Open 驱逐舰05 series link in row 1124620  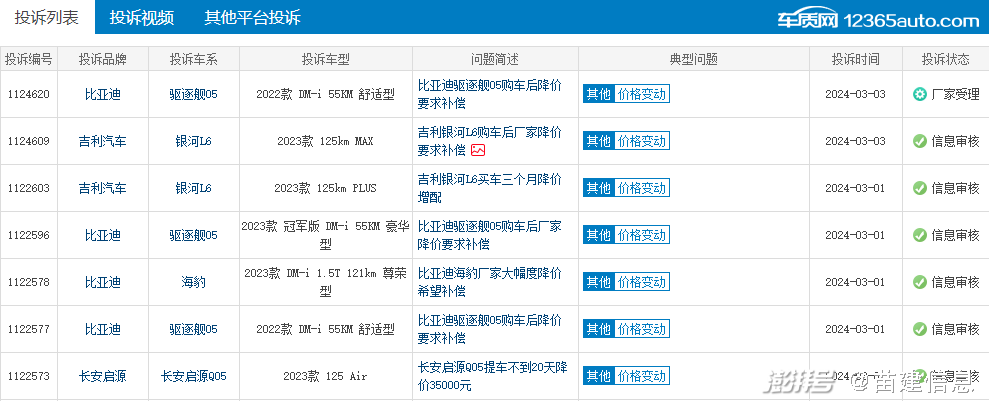tap(194, 95)
